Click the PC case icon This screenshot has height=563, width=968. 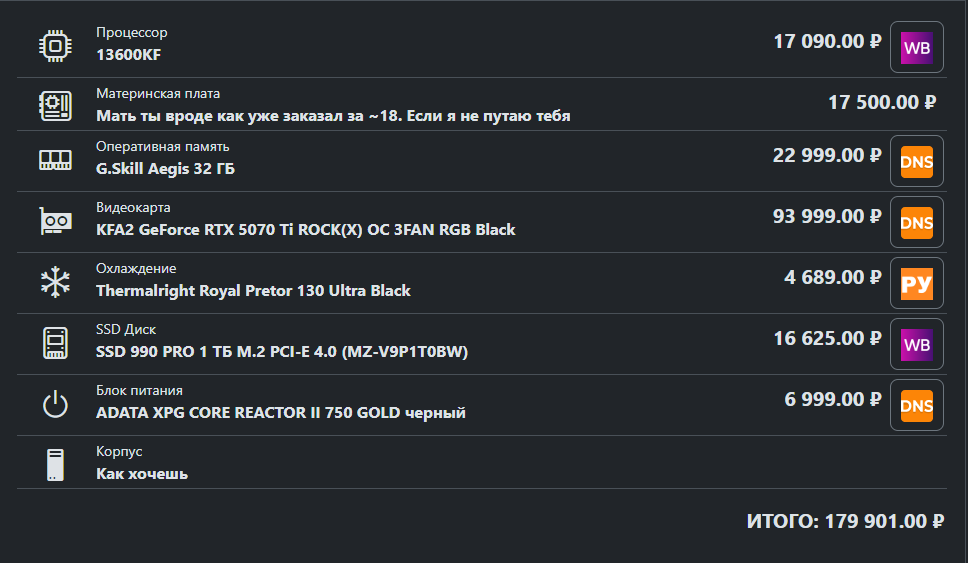(55, 465)
